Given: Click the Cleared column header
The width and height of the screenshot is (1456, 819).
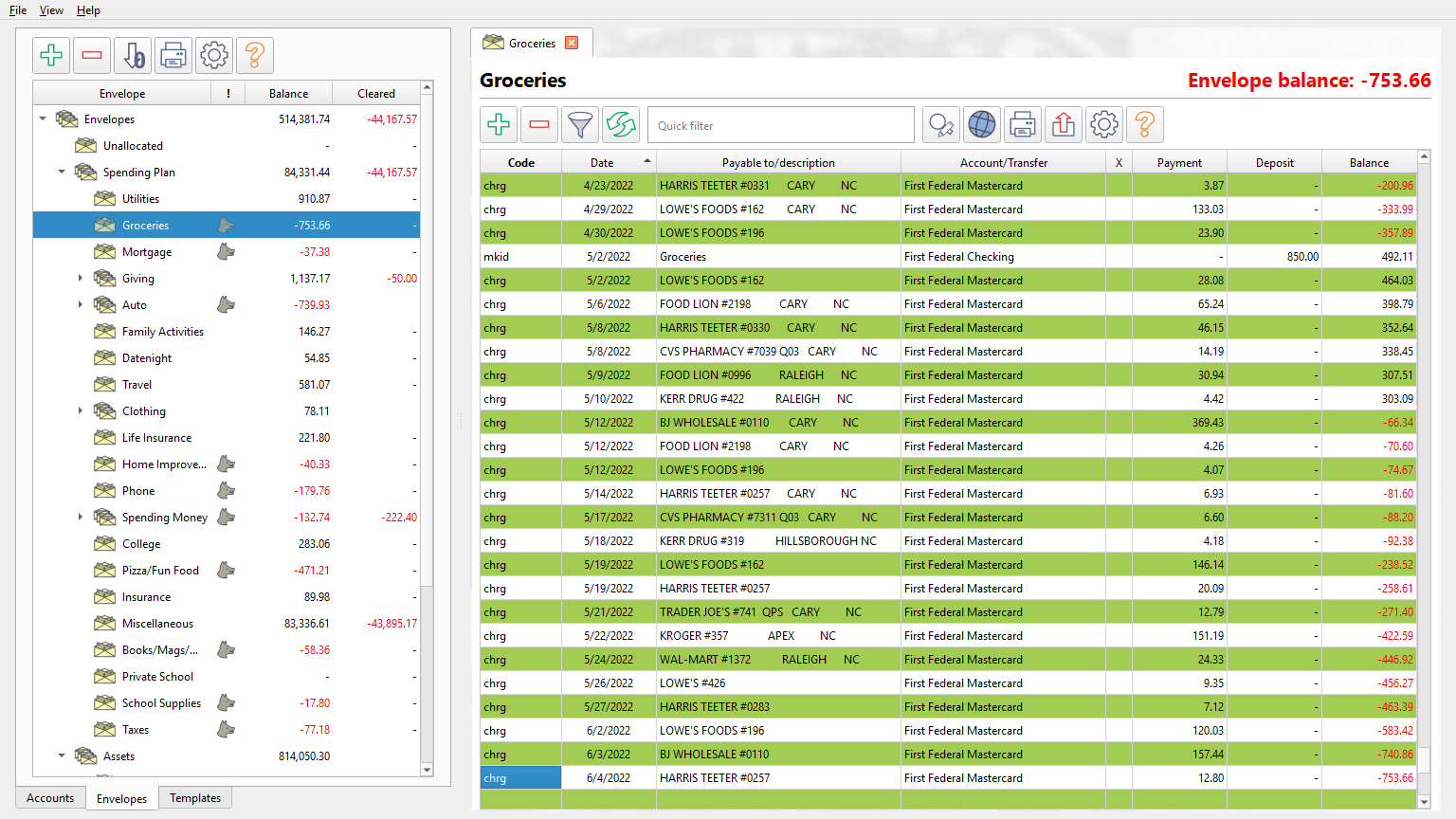Looking at the screenshot, I should click(376, 93).
